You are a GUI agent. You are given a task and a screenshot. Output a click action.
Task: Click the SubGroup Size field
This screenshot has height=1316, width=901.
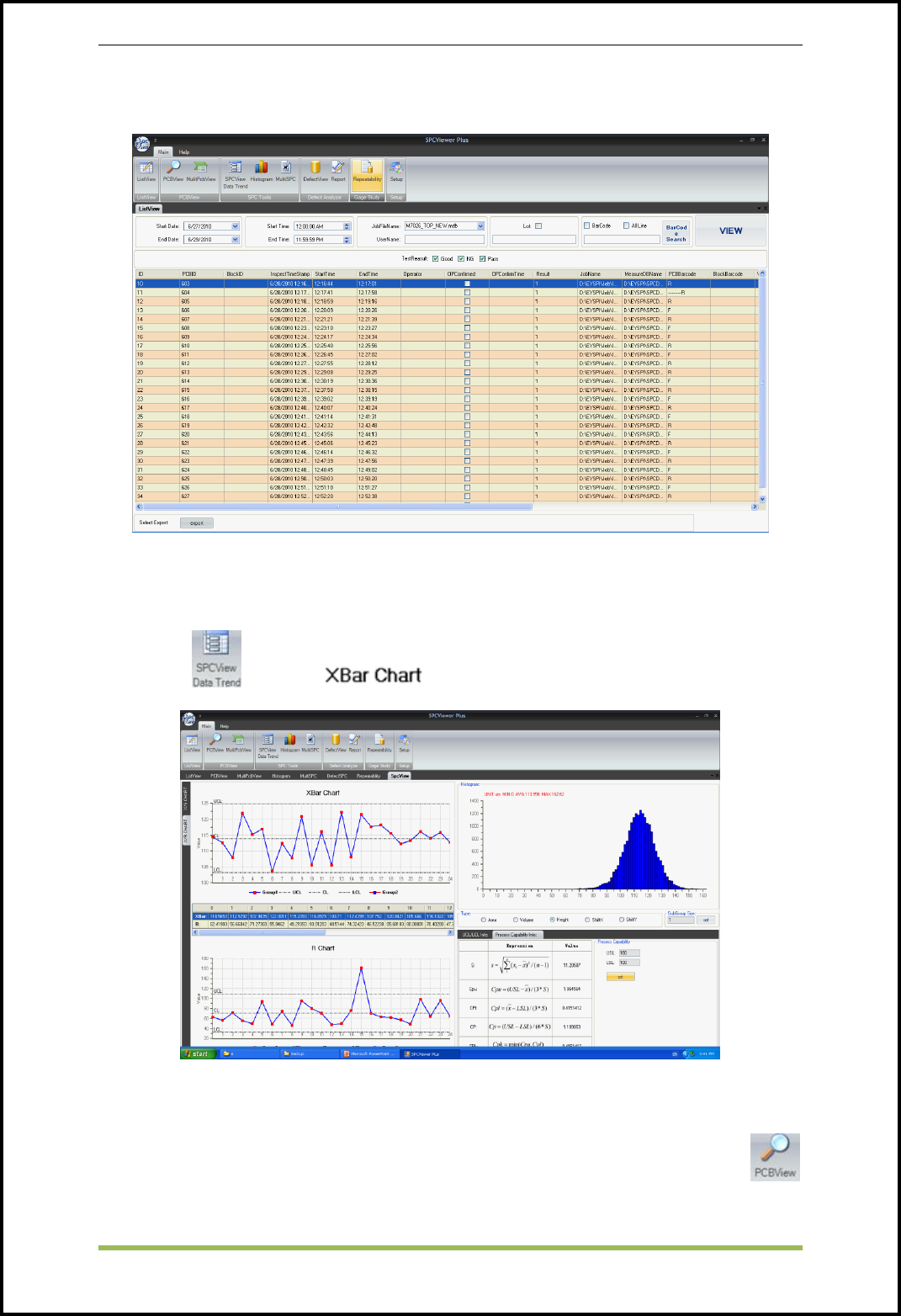tap(681, 921)
